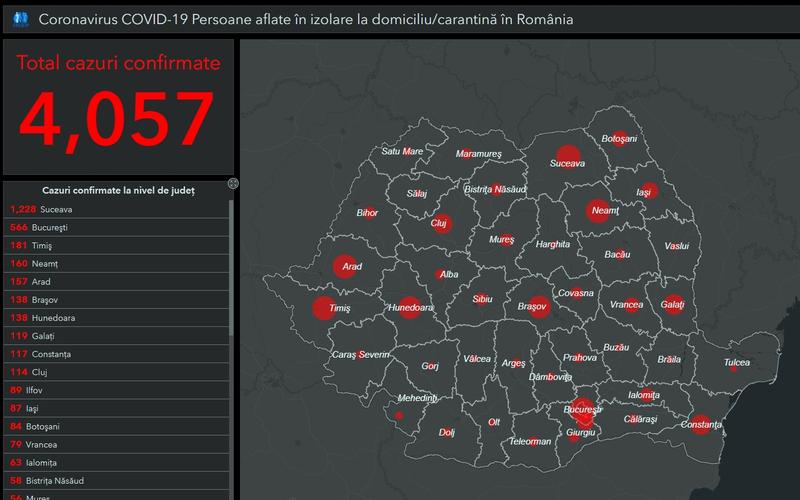The width and height of the screenshot is (800, 500).
Task: Click the Neamț red circle on map
Action: pyautogui.click(x=598, y=211)
